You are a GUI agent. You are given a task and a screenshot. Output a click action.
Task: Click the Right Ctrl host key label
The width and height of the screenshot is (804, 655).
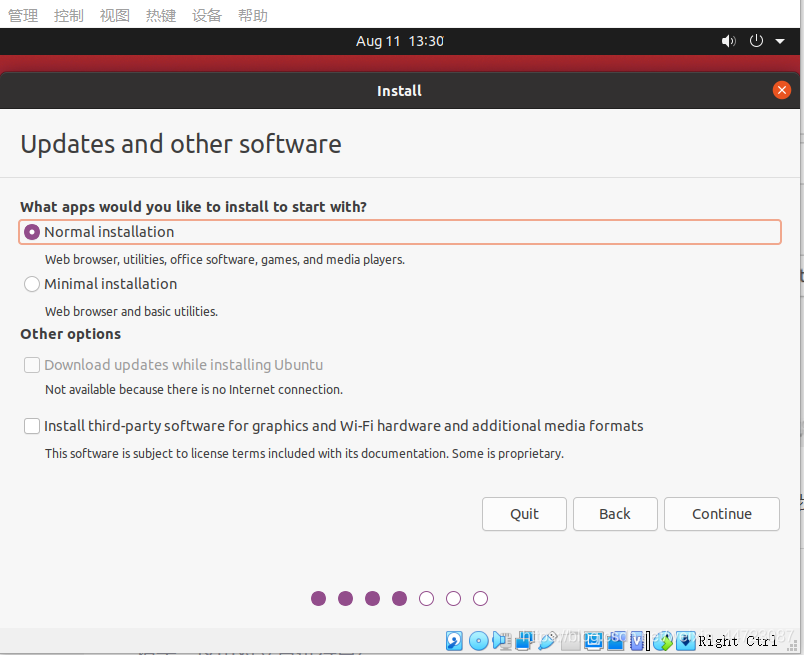(x=738, y=641)
